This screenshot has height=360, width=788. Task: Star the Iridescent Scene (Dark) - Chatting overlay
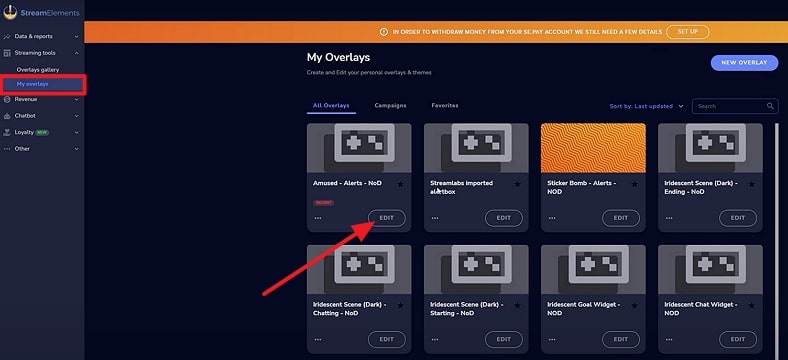tap(400, 305)
